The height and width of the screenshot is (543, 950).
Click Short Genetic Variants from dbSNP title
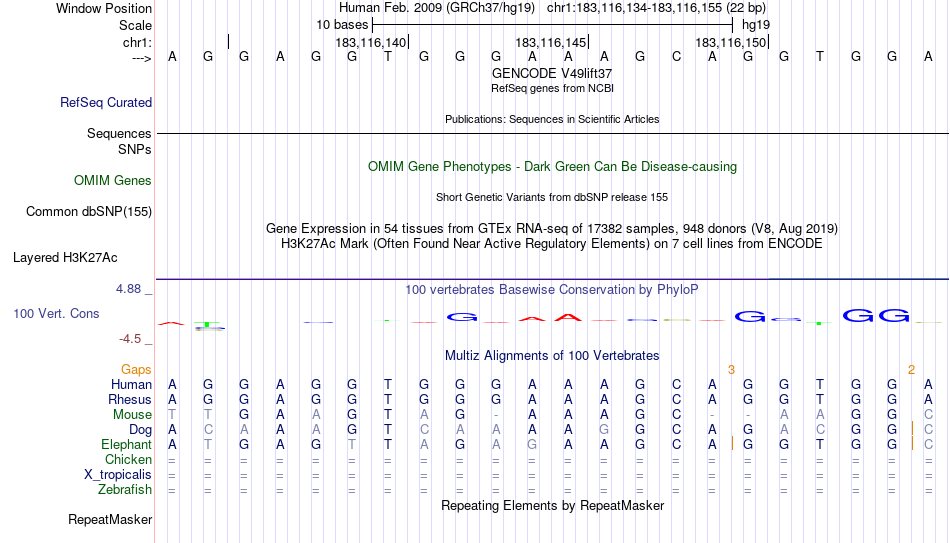552,198
